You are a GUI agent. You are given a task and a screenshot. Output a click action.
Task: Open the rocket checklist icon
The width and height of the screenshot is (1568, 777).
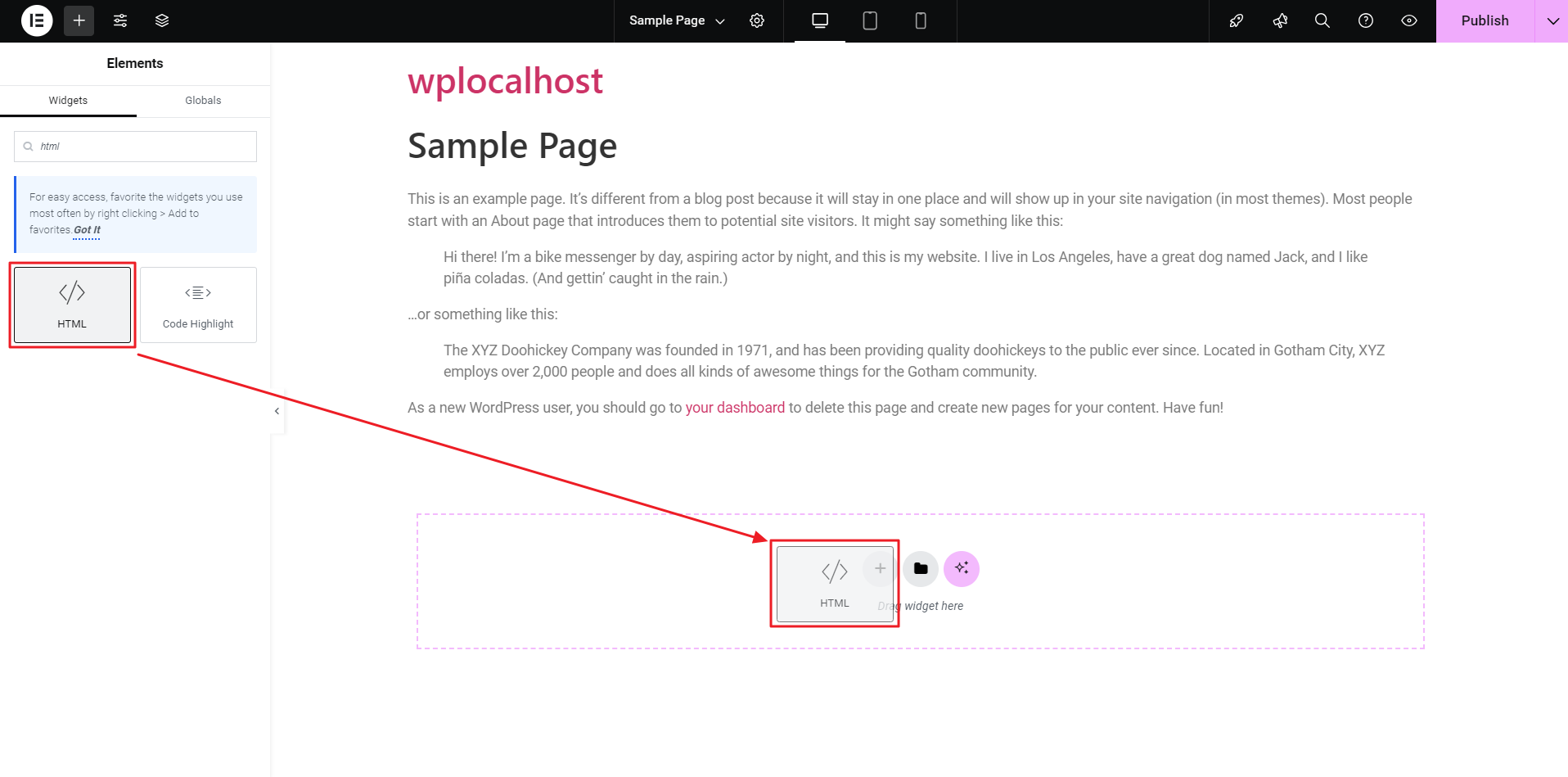[x=1237, y=20]
